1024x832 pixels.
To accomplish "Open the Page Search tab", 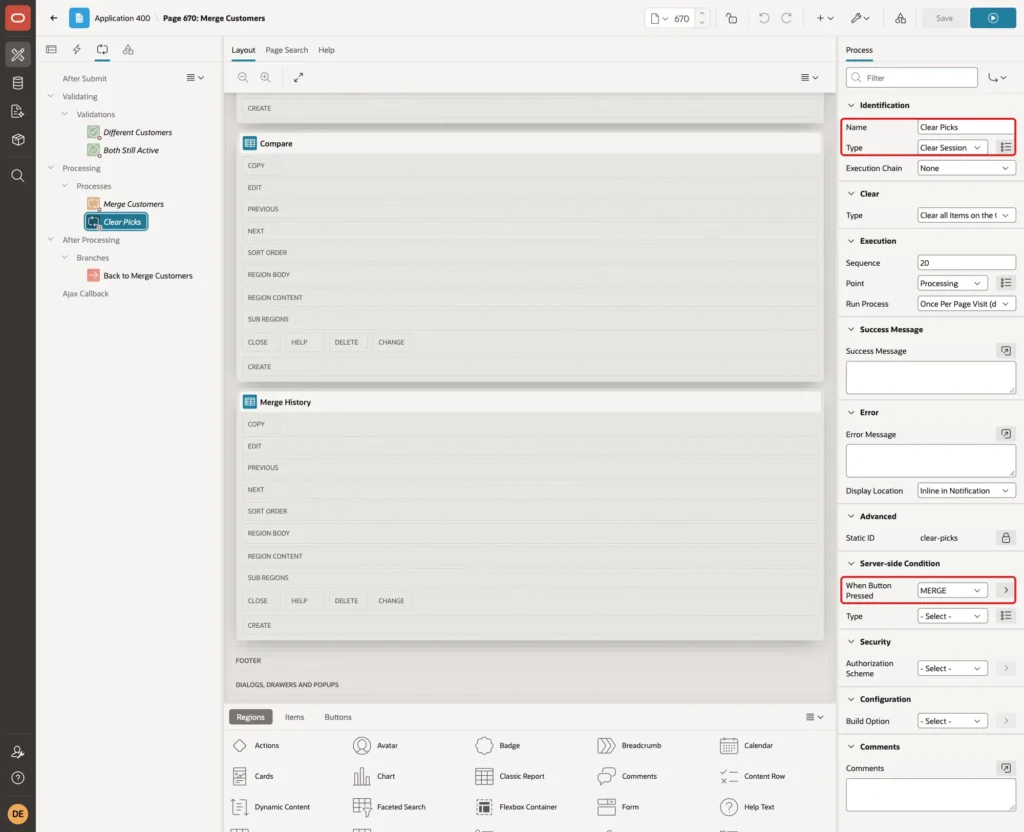I will [286, 50].
